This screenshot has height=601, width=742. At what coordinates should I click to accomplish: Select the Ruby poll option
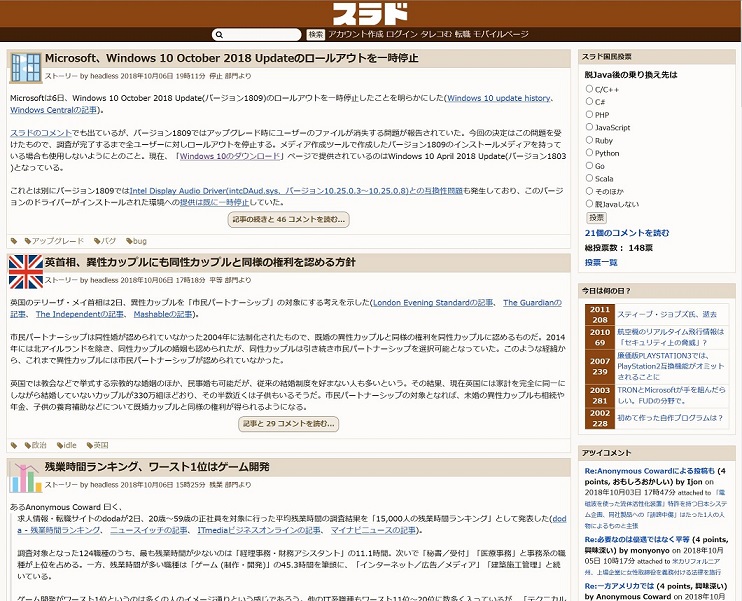pos(589,140)
